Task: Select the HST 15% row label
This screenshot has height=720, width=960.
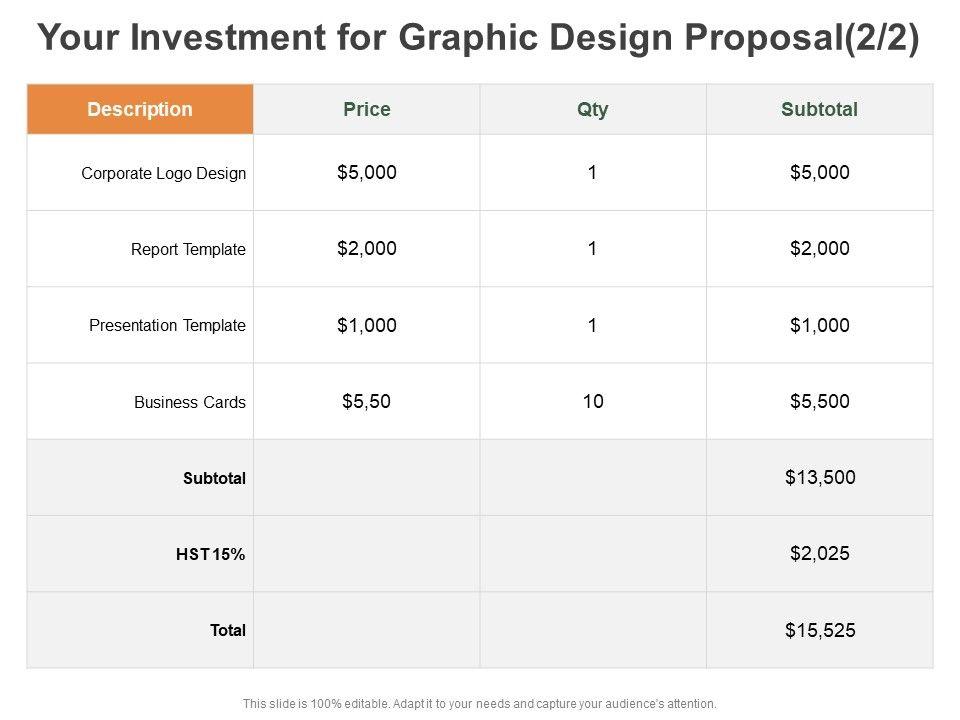Action: point(210,555)
